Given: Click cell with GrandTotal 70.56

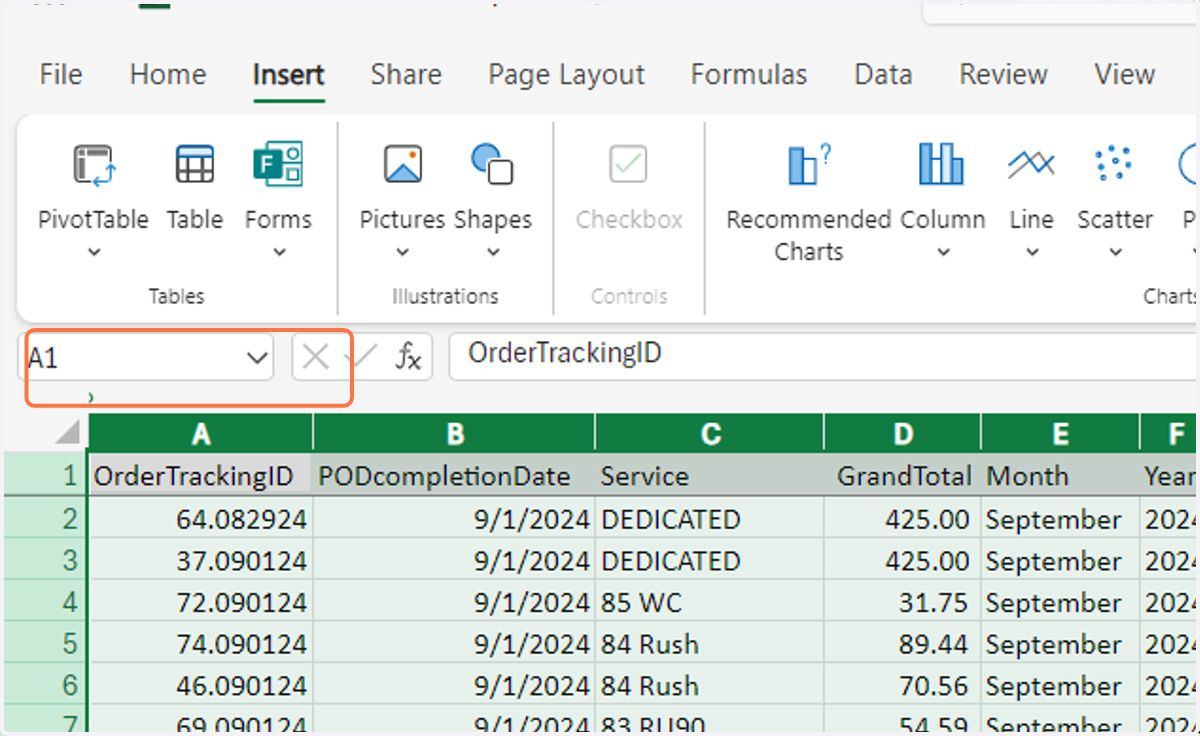Looking at the screenshot, I should tap(903, 687).
